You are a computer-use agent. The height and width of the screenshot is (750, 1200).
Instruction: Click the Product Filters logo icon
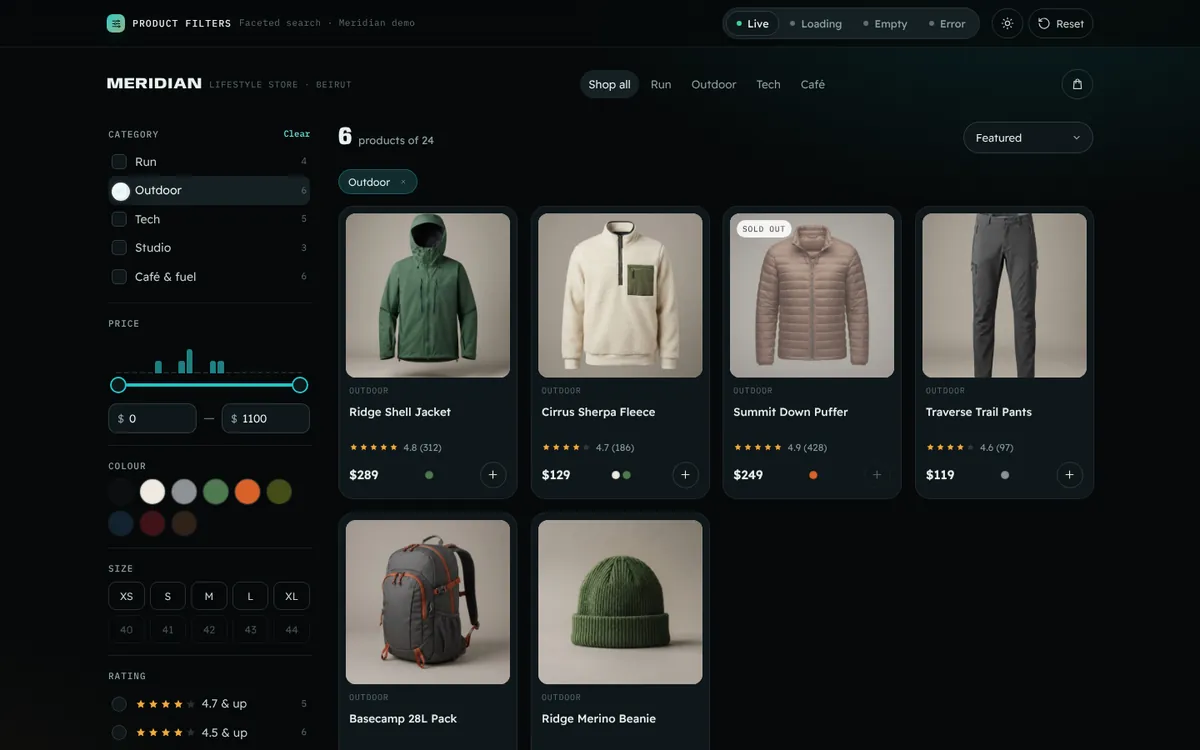[116, 23]
